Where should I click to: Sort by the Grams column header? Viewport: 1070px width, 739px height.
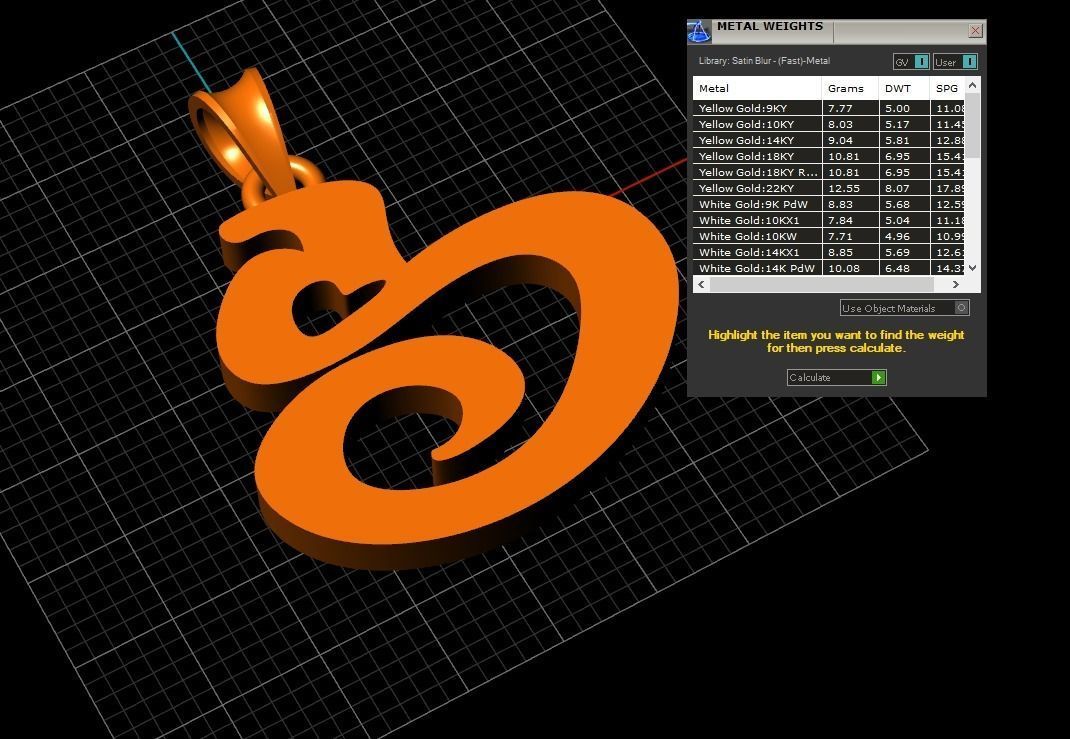click(850, 88)
